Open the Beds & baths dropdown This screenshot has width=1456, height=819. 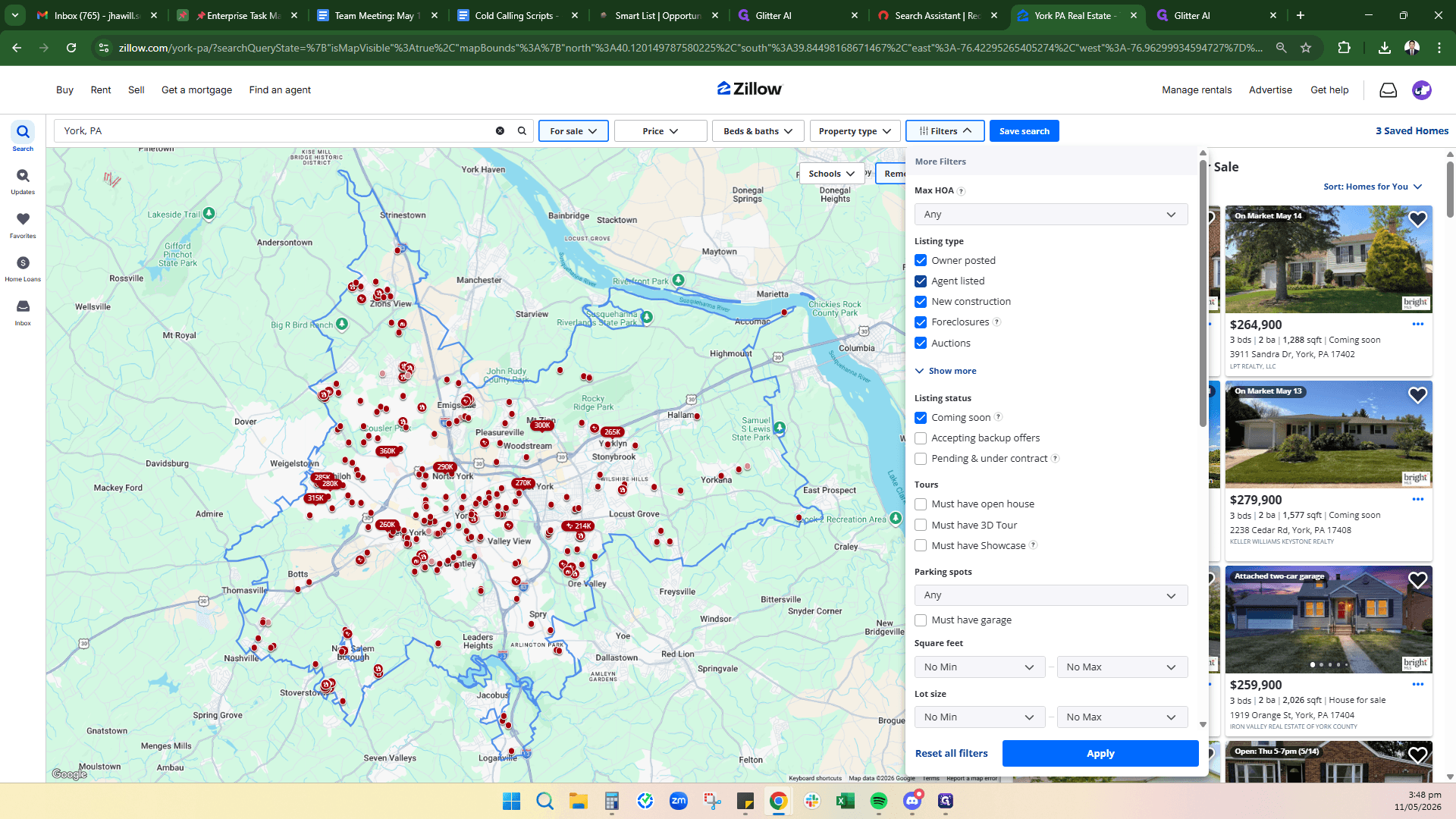pos(758,131)
